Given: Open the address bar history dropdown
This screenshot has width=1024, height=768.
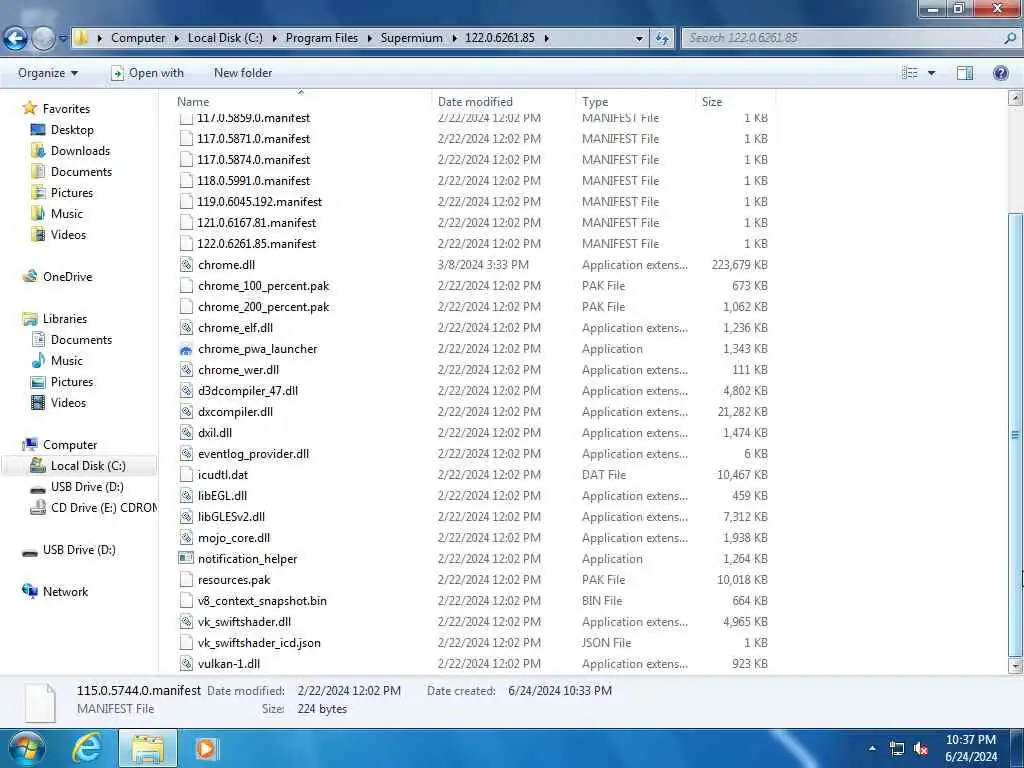Looking at the screenshot, I should click(x=639, y=39).
